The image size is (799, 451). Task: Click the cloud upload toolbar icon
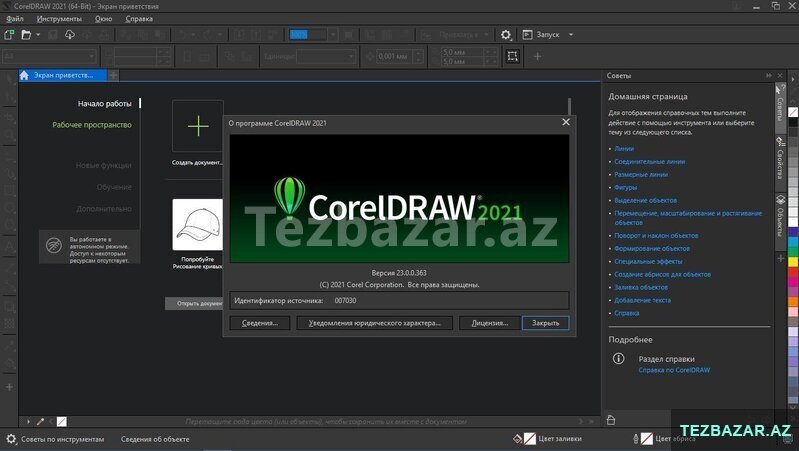[x=70, y=35]
